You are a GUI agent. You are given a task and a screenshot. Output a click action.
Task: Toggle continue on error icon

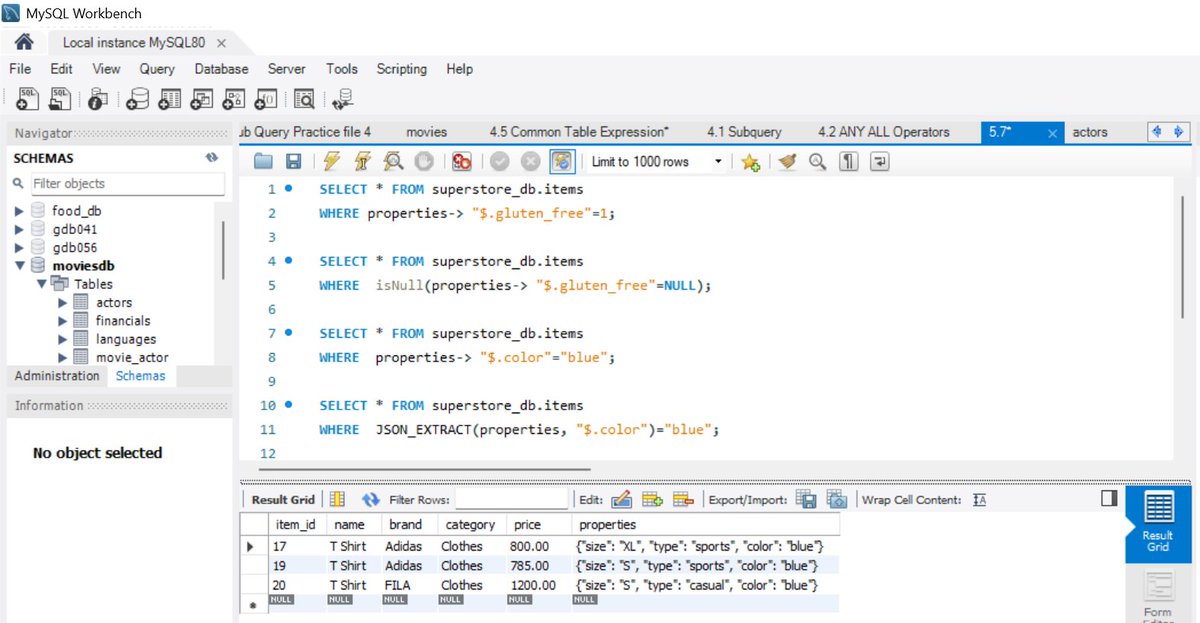click(x=461, y=161)
